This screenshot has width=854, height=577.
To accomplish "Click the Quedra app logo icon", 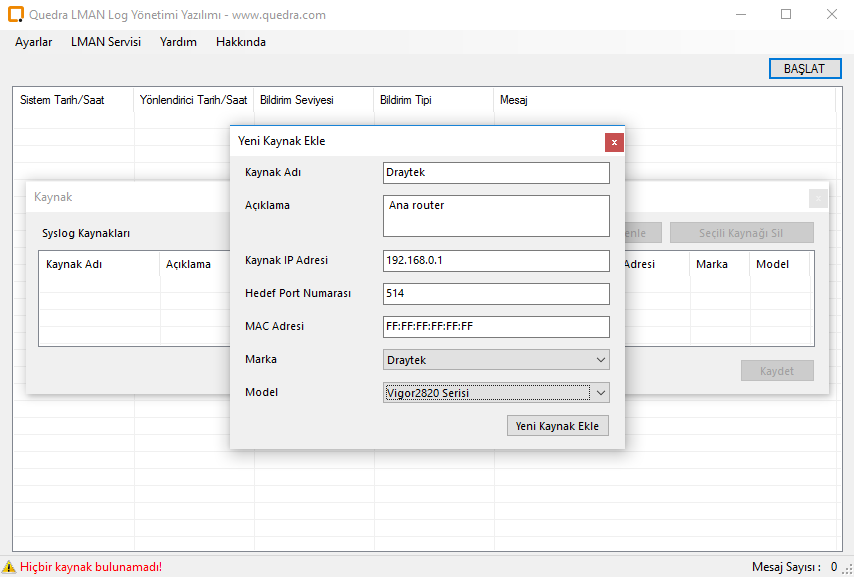I will (16, 15).
